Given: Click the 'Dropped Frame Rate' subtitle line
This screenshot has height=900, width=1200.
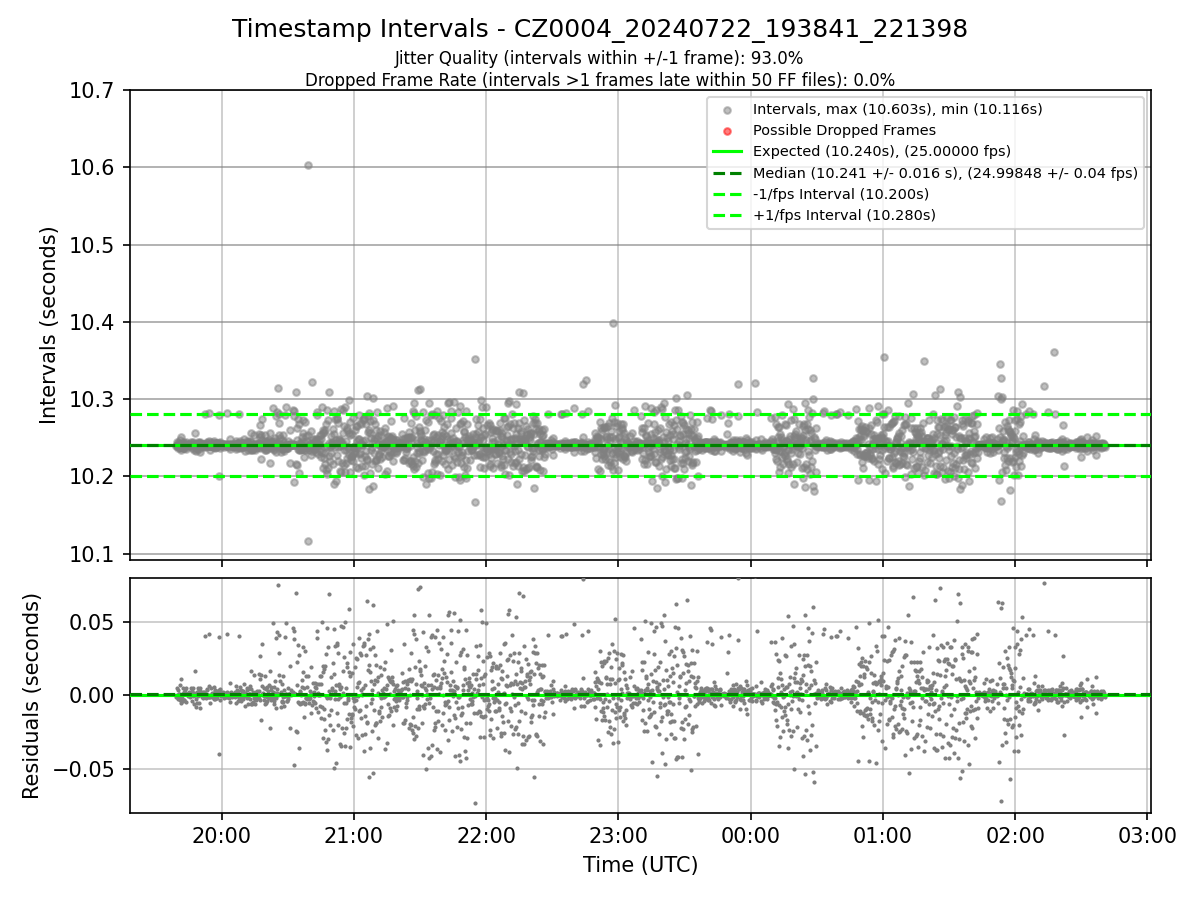Looking at the screenshot, I should point(600,79).
